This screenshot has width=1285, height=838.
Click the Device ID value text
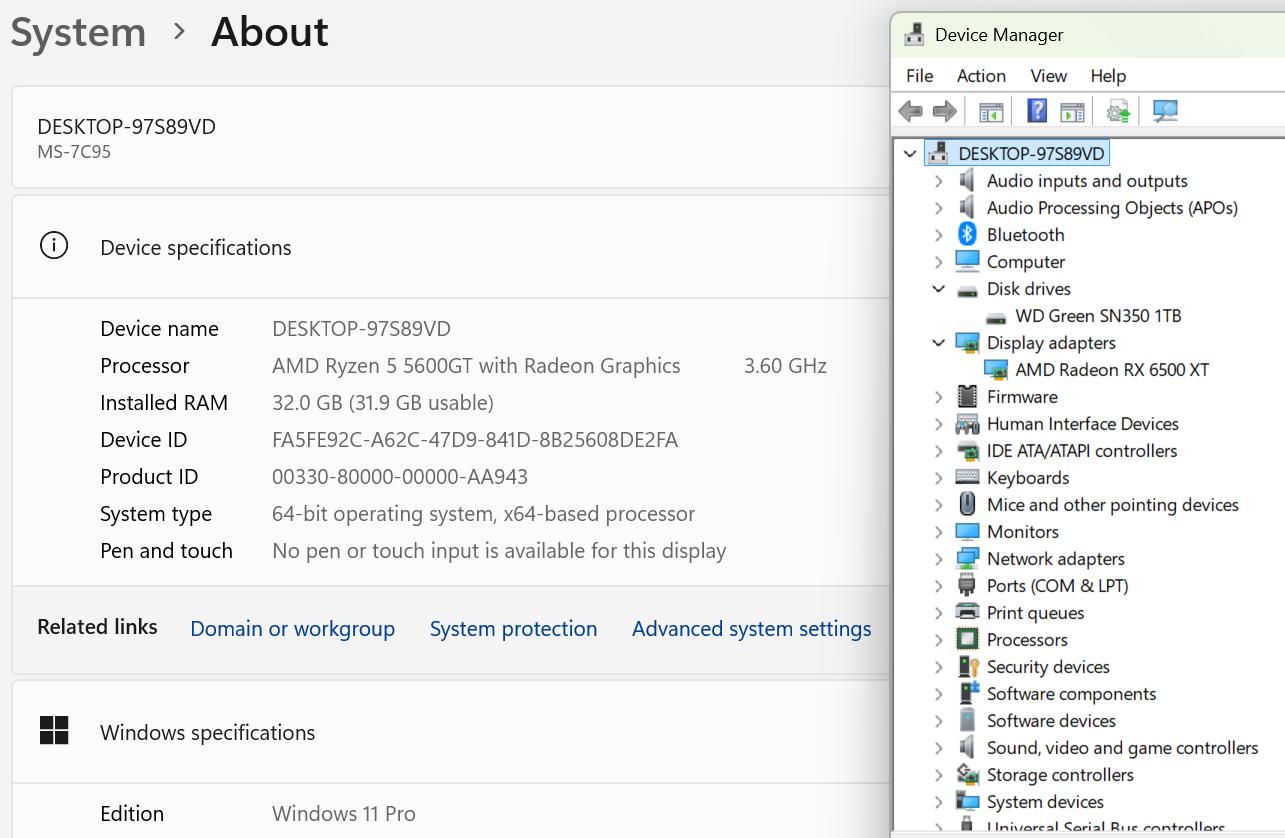coord(475,440)
